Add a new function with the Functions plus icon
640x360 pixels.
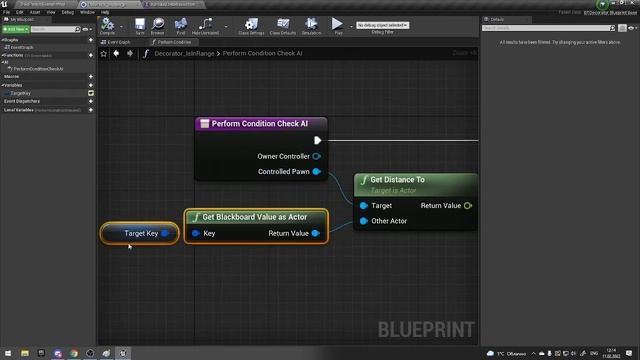pyautogui.click(x=91, y=55)
